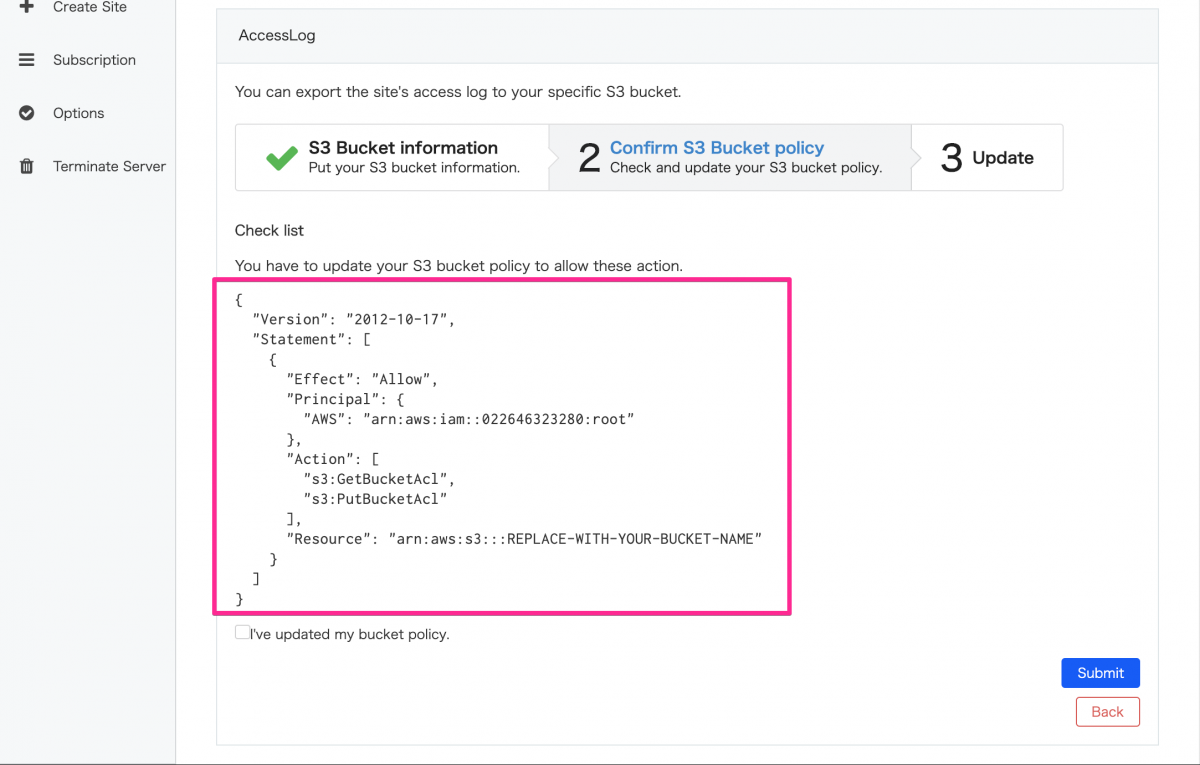Click the arn:aws:iam::022646323280:root principal line
Viewport: 1200px width, 765px height.
pos(469,419)
